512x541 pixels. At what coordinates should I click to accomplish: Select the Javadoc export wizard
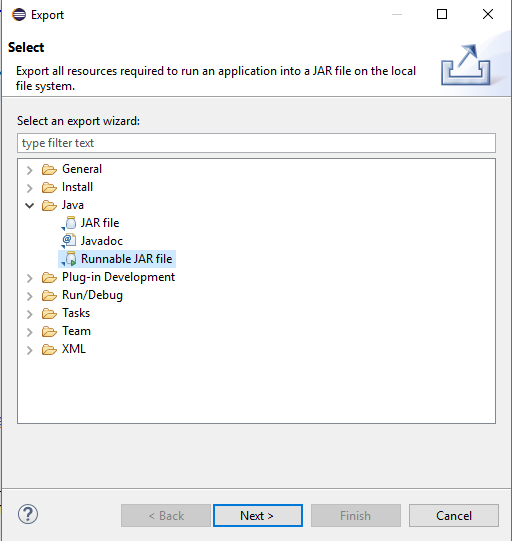tap(102, 241)
